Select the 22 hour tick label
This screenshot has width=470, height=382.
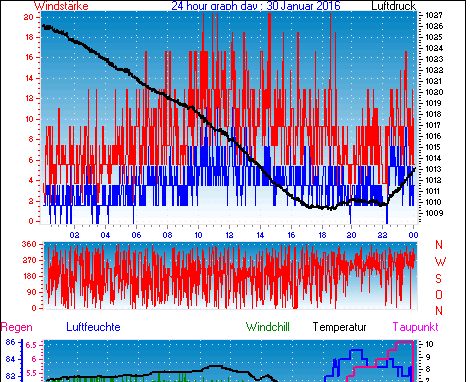tap(383, 235)
